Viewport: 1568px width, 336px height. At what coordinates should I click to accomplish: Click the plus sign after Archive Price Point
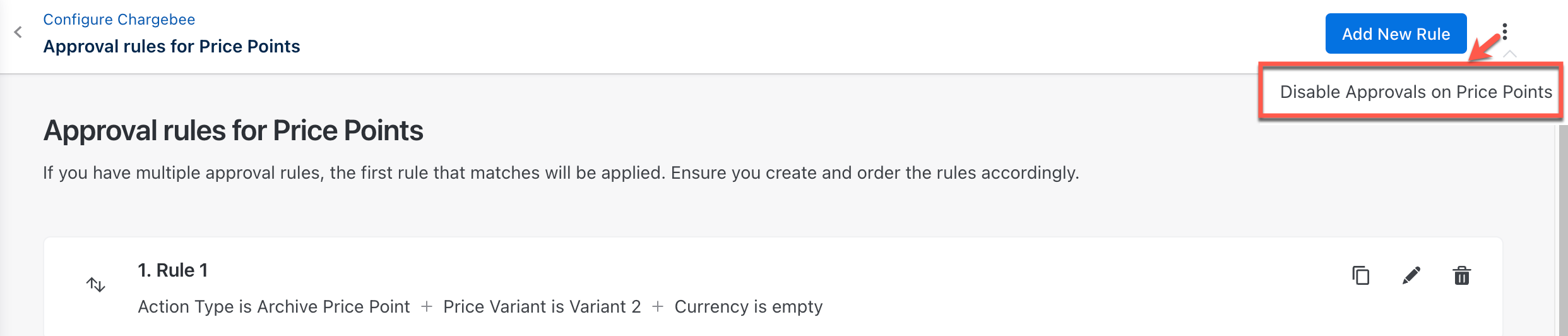click(x=427, y=307)
